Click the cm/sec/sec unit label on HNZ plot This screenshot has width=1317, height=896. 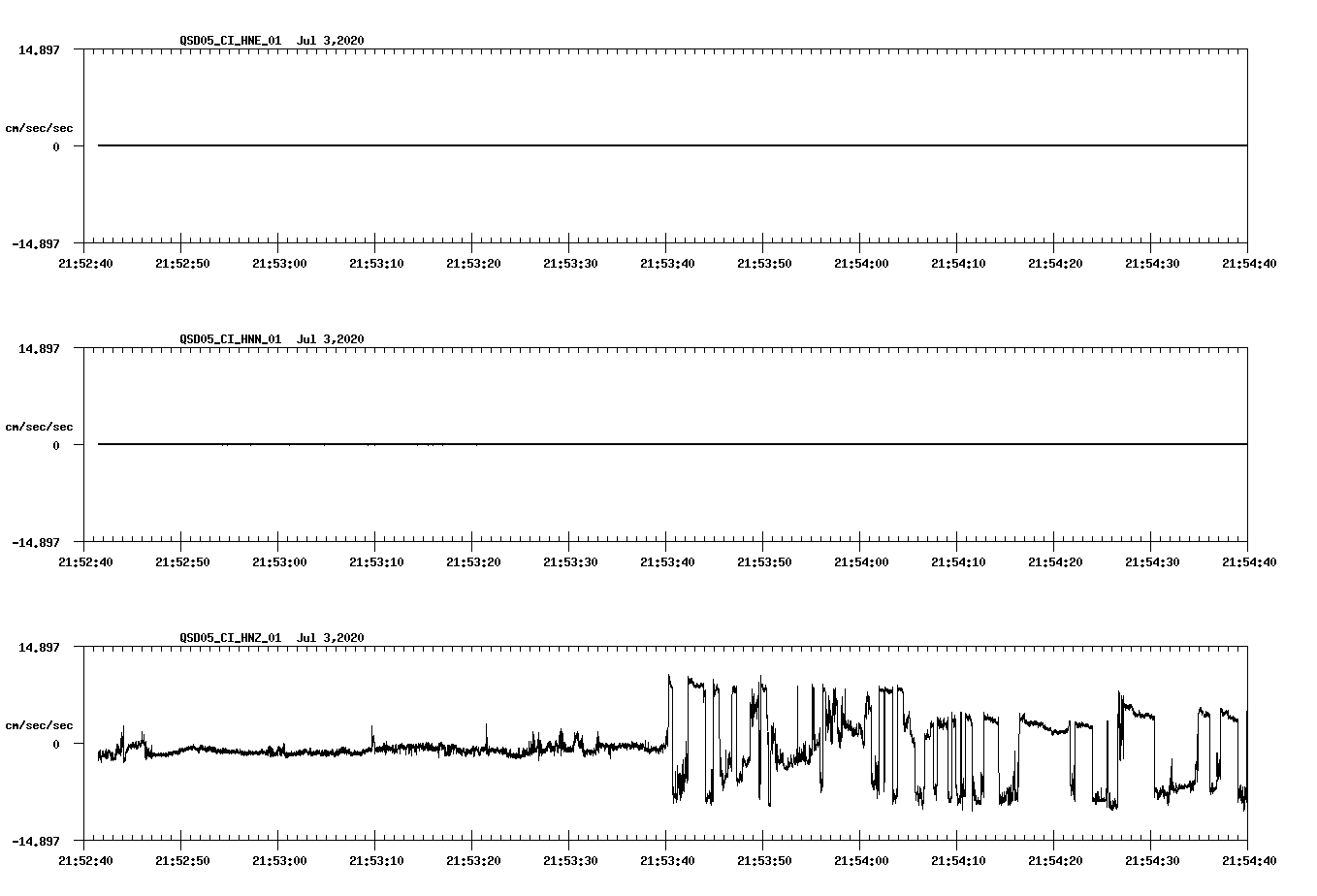39,725
